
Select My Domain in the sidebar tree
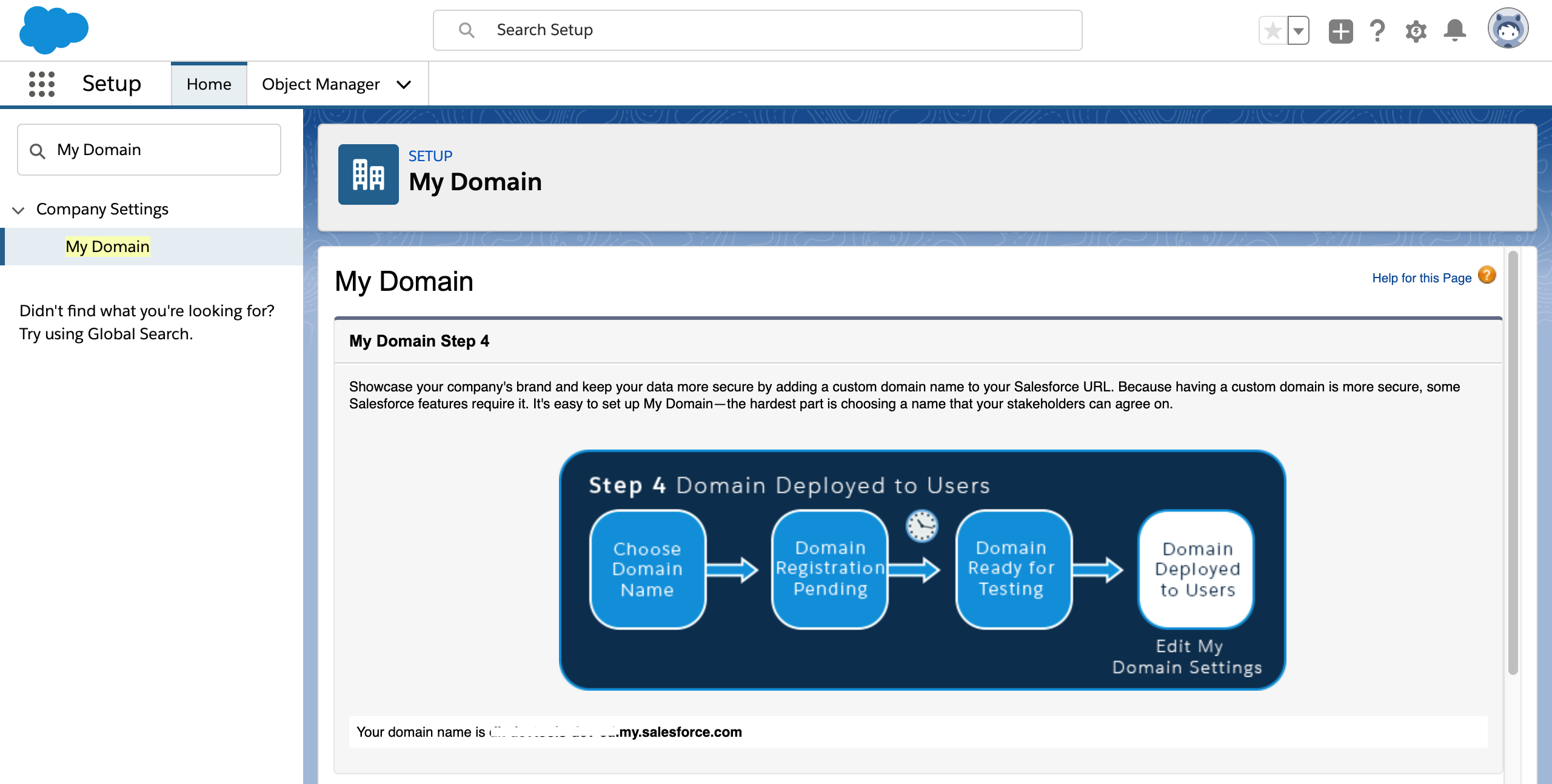coord(107,247)
